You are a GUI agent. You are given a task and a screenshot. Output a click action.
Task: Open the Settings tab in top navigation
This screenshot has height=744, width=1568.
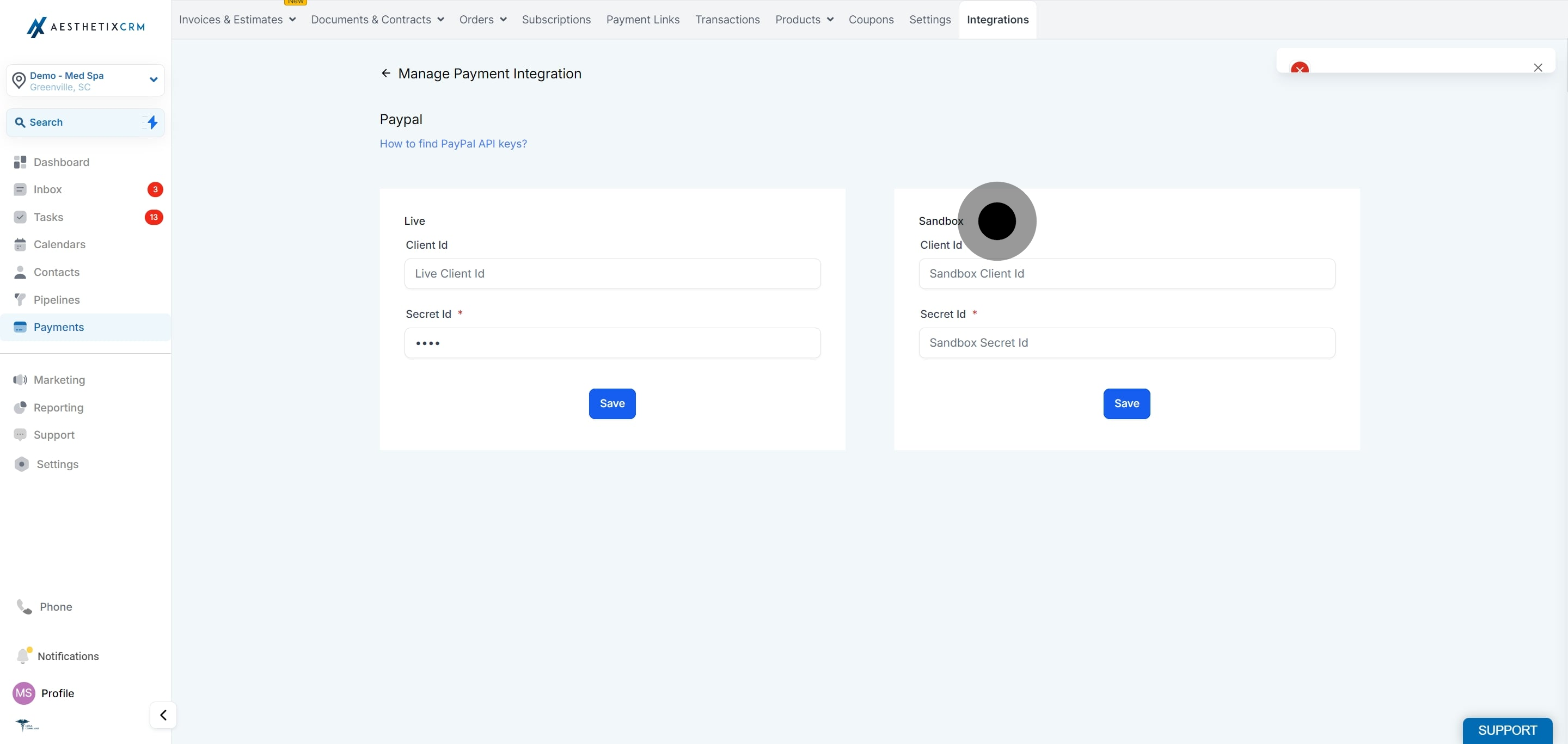tap(930, 20)
